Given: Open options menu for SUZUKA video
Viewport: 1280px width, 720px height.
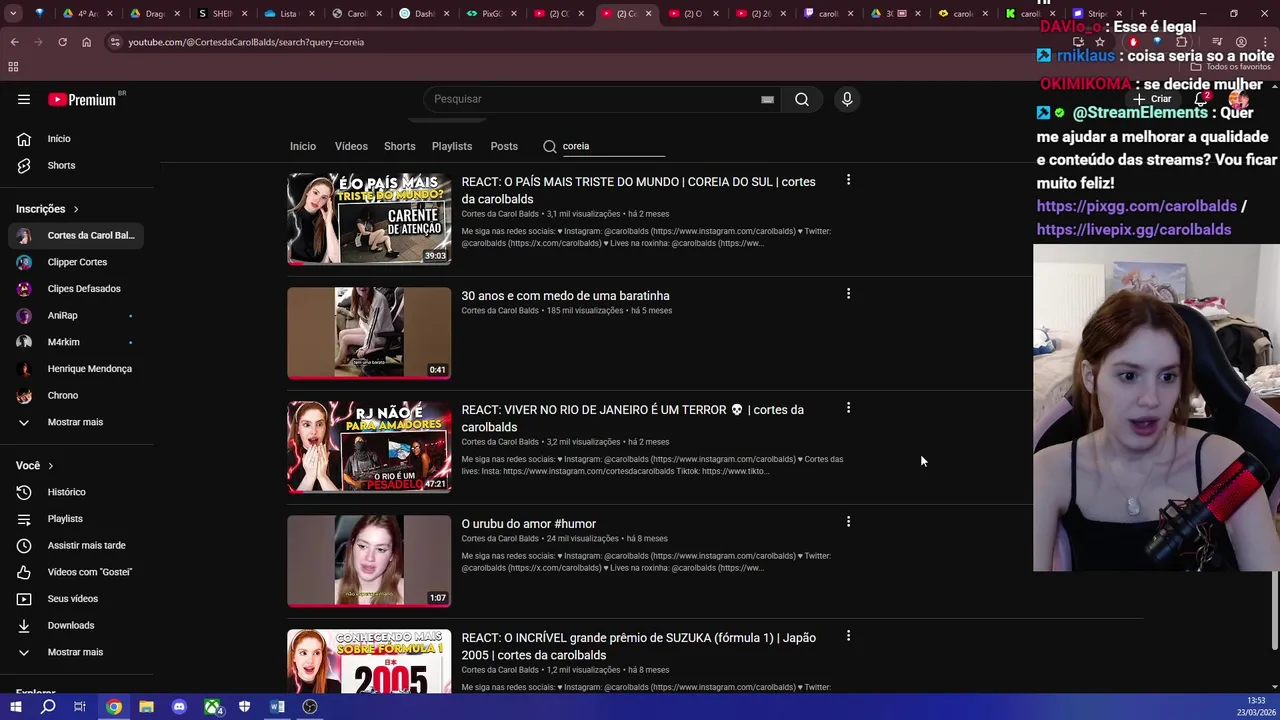Looking at the screenshot, I should [x=848, y=636].
